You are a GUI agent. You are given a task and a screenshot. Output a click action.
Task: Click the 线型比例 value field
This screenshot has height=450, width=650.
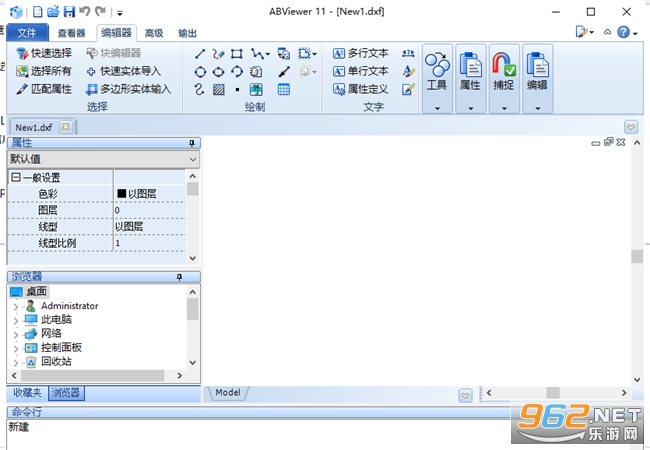[150, 243]
